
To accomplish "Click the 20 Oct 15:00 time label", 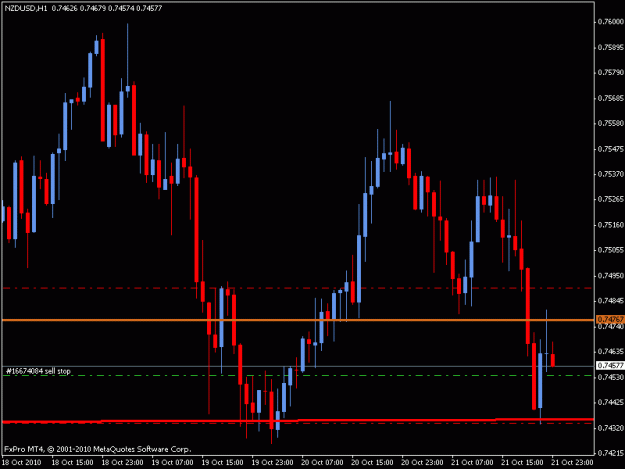I will point(372,463).
